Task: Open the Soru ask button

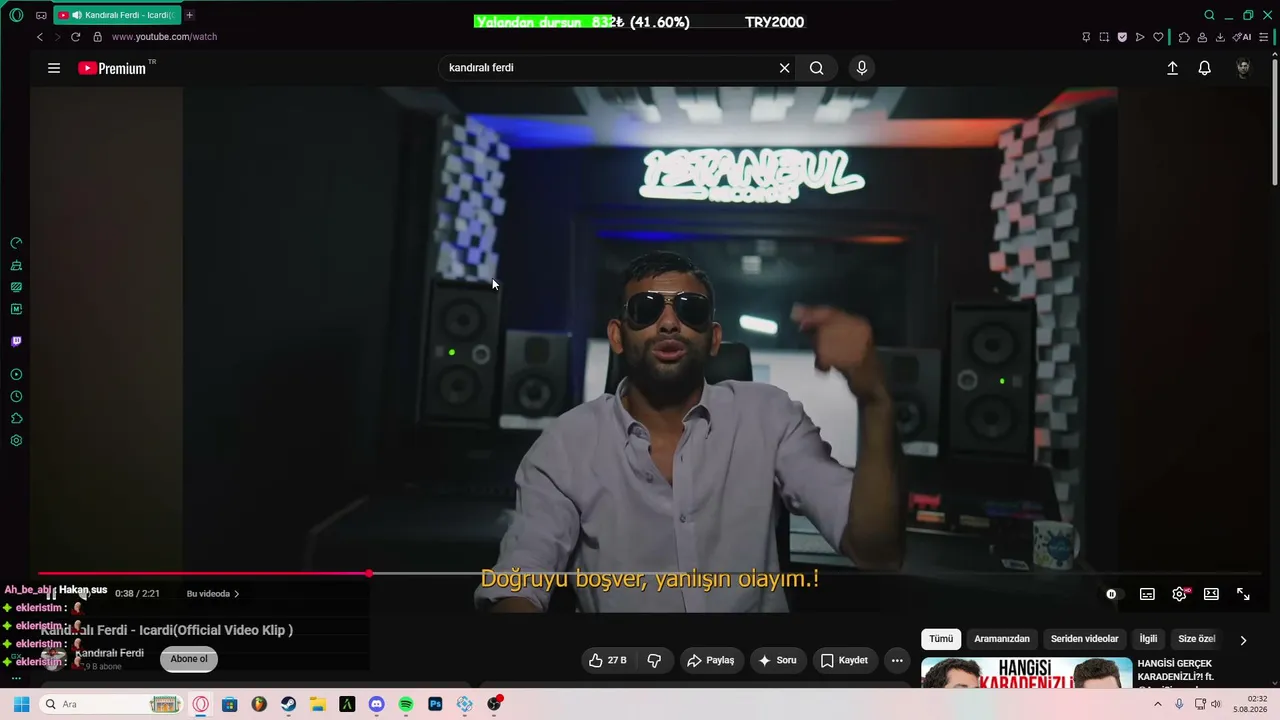Action: point(777,660)
